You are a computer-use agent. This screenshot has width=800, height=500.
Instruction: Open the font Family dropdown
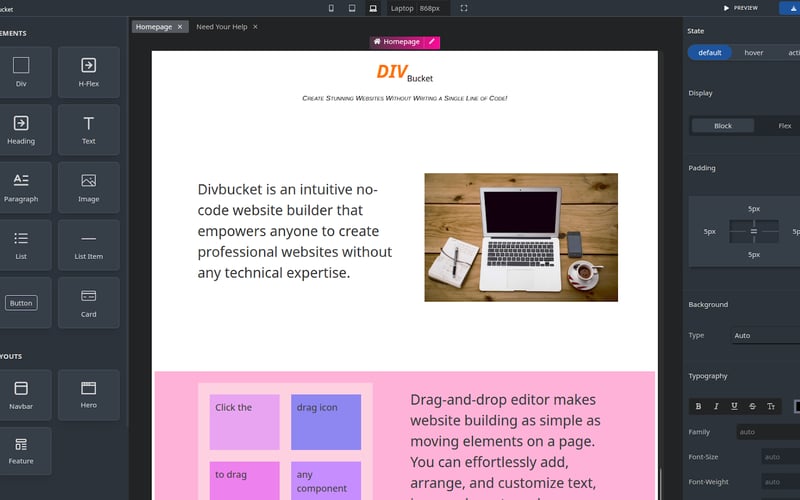pyautogui.click(x=768, y=432)
